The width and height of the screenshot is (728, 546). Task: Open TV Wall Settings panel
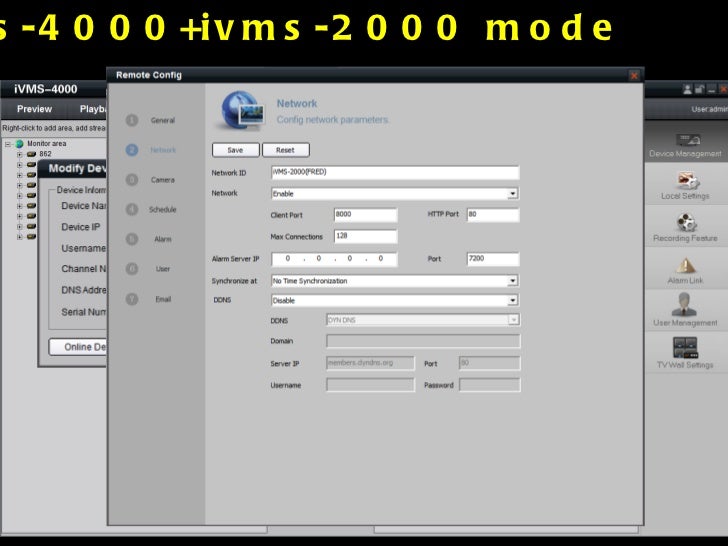pyautogui.click(x=685, y=353)
